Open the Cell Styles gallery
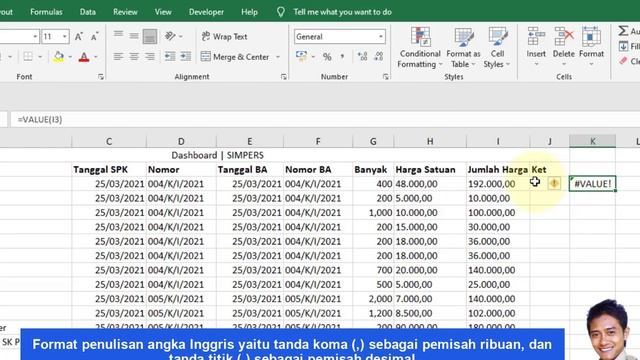The width and height of the screenshot is (640, 360). (497, 48)
